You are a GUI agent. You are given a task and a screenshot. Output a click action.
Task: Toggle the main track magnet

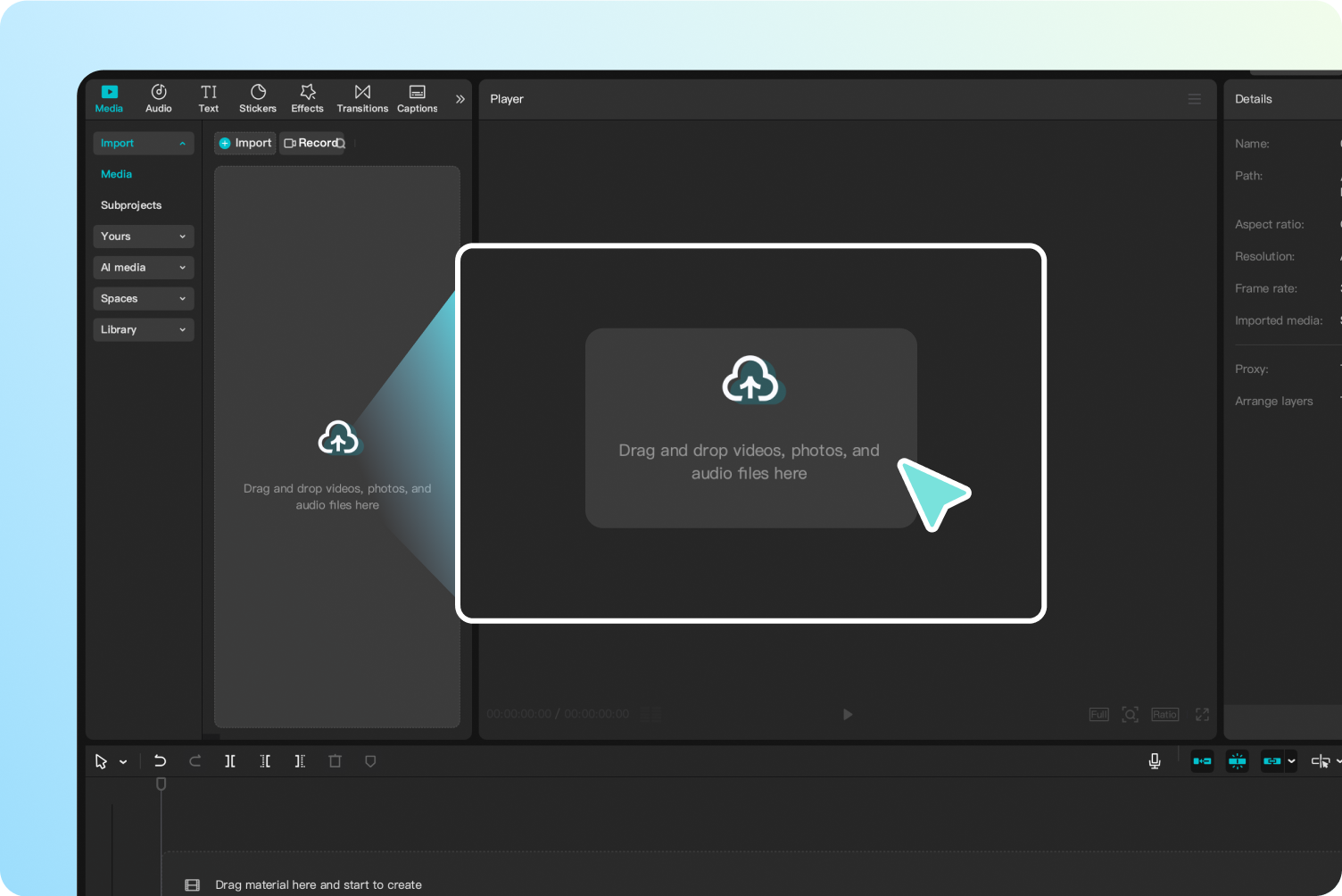(1202, 761)
